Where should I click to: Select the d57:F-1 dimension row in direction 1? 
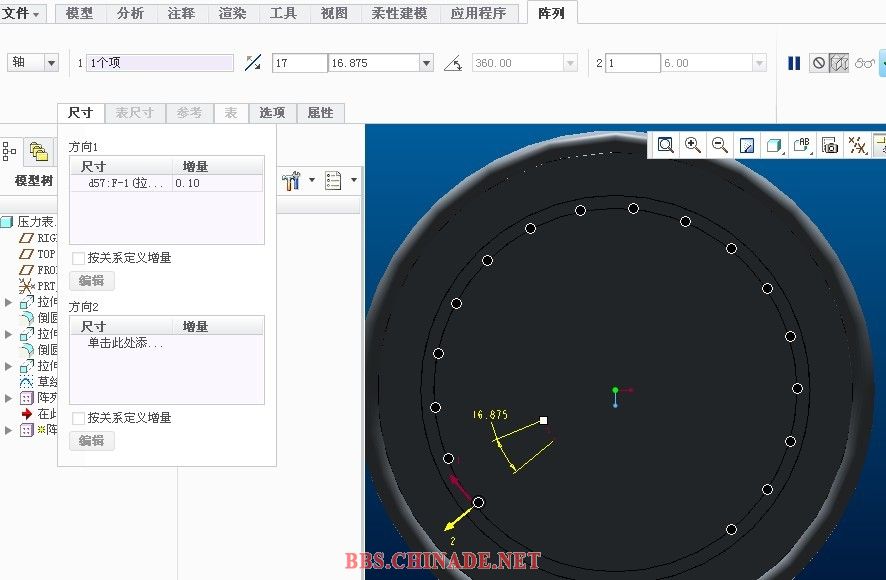pyautogui.click(x=167, y=183)
